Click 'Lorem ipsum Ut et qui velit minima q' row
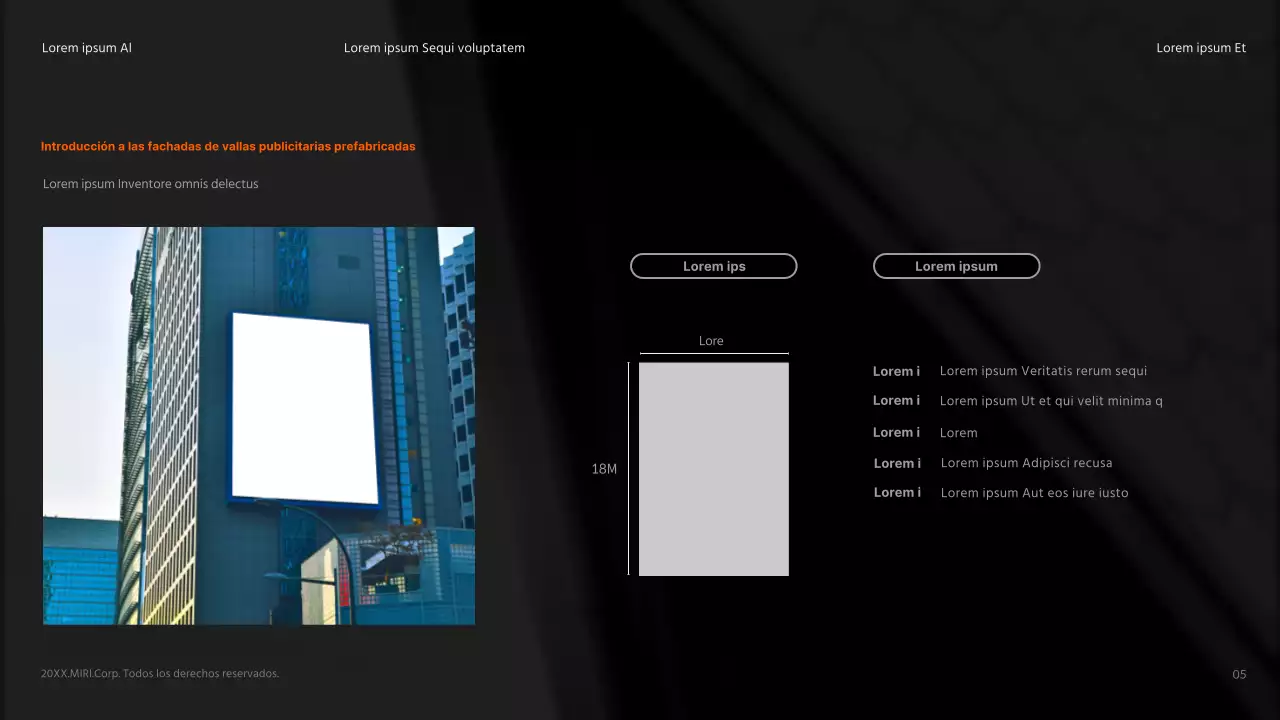Screen dimensions: 1280x720 coord(1051,401)
